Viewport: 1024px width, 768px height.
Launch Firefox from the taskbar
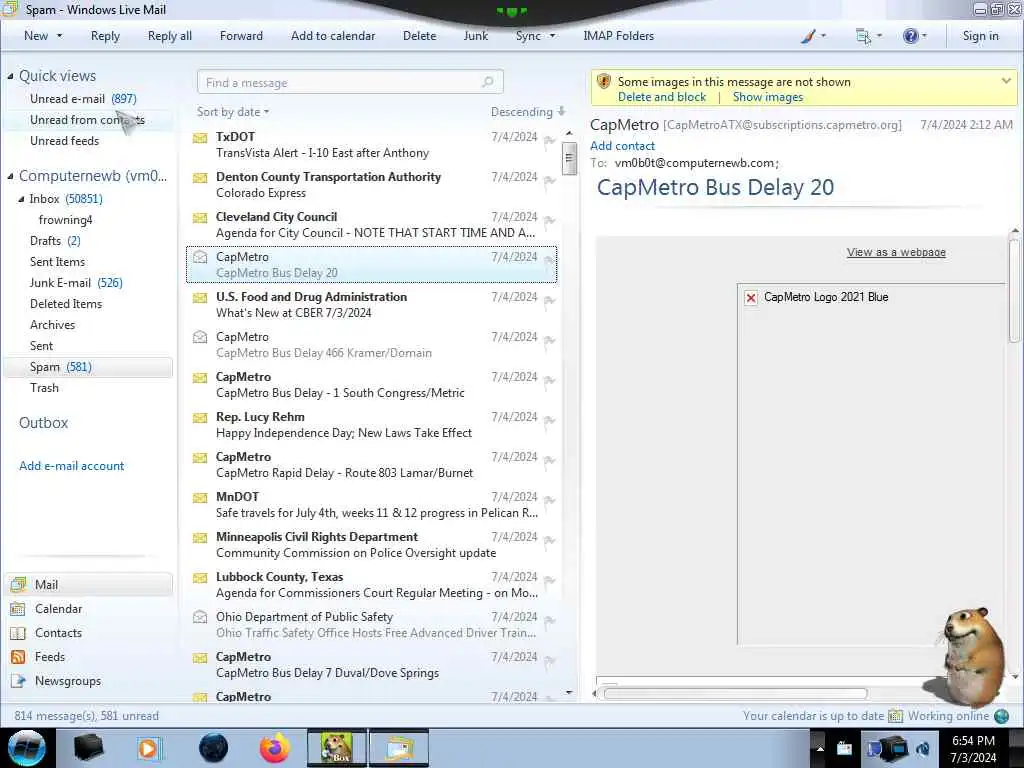coord(275,748)
